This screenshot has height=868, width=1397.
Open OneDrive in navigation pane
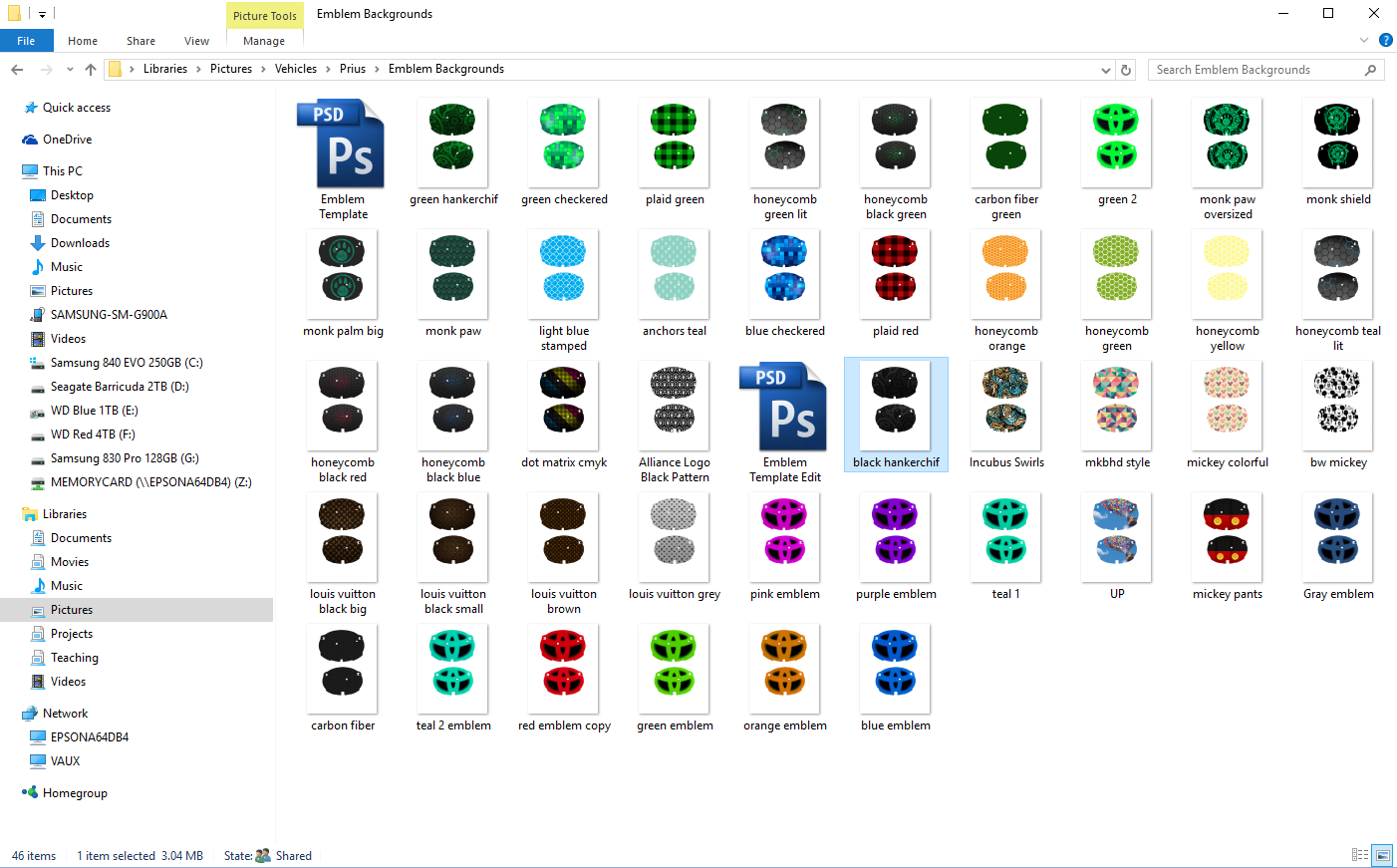pyautogui.click(x=67, y=140)
